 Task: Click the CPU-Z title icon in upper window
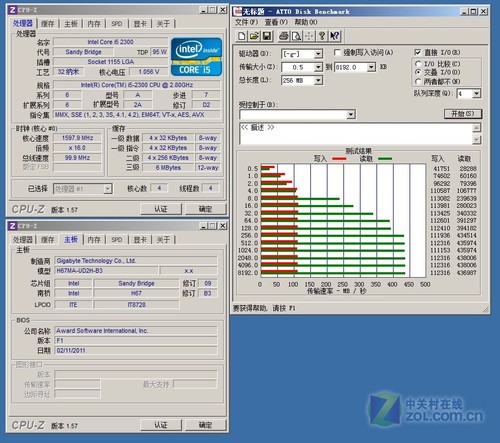(x=13, y=10)
